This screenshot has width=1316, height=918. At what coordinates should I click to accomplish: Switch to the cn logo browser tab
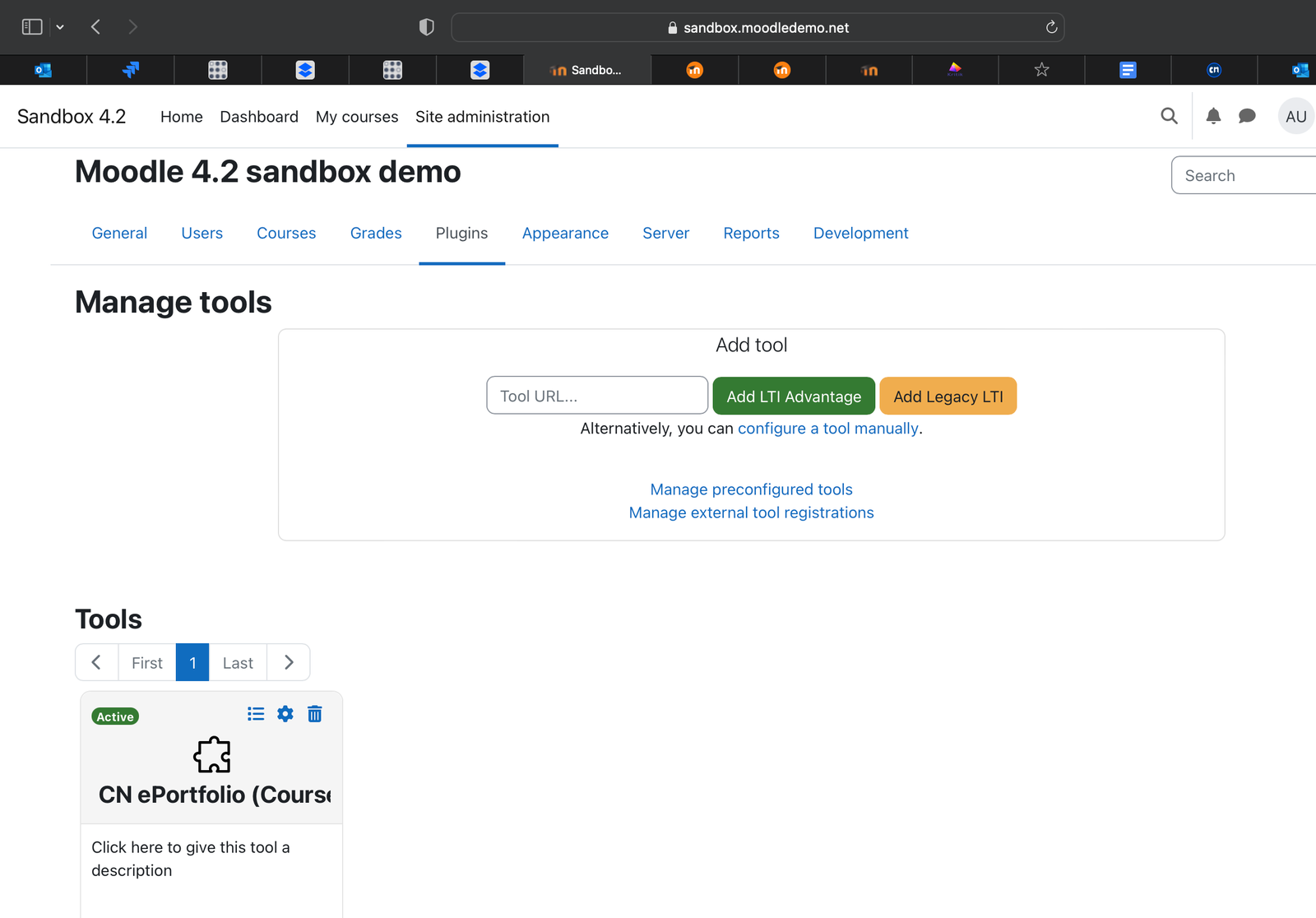point(1214,70)
